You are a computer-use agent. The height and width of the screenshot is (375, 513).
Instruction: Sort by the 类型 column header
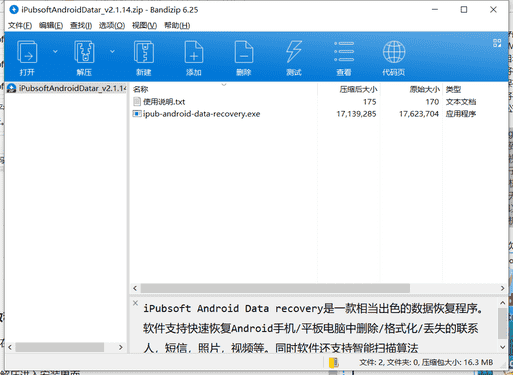(x=453, y=89)
